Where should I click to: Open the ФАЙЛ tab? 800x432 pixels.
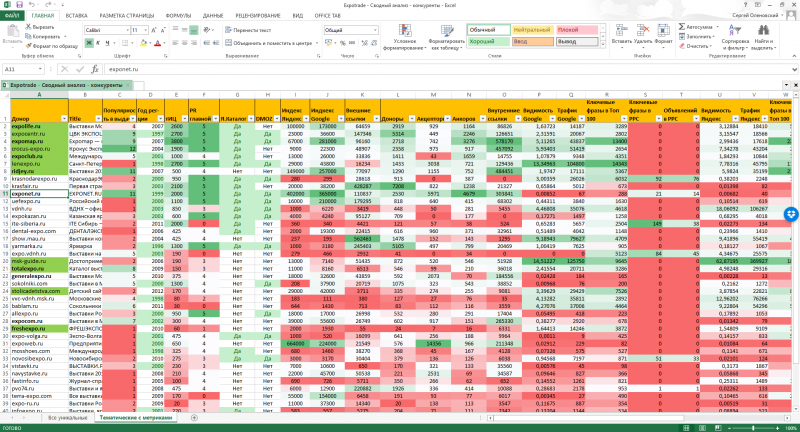point(12,16)
